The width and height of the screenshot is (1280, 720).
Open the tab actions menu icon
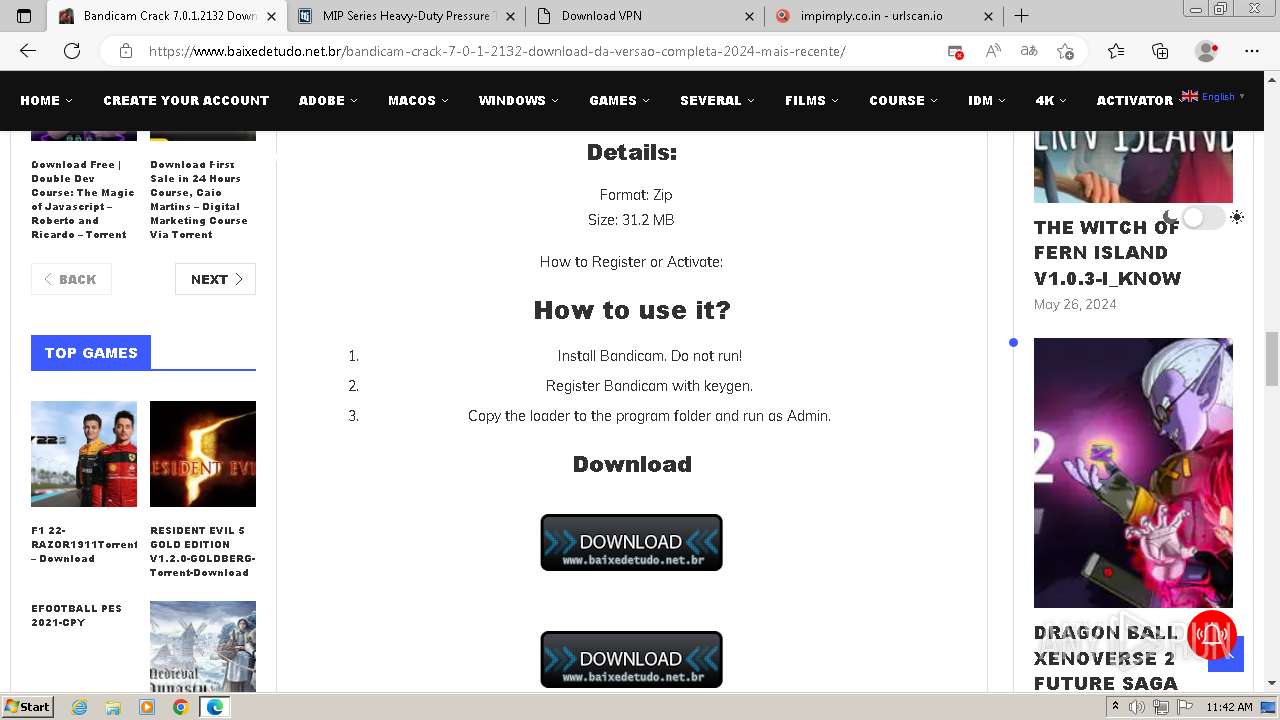[x=24, y=16]
